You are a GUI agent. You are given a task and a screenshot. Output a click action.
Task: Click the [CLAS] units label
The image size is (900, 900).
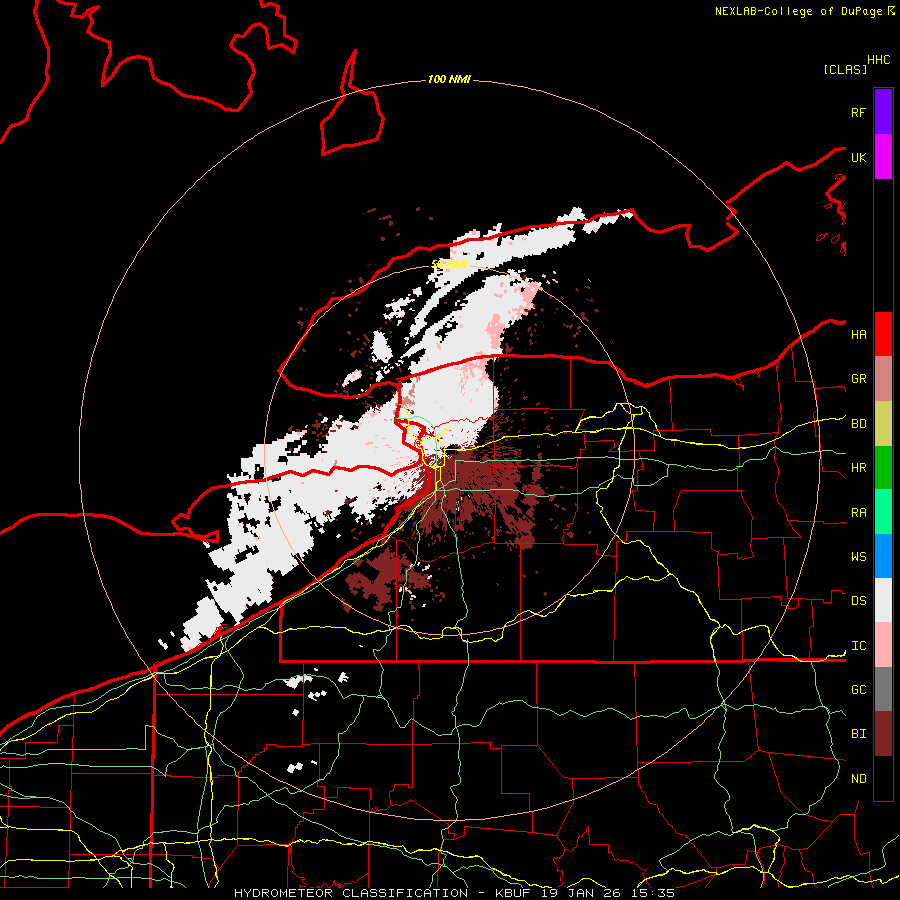(x=845, y=69)
